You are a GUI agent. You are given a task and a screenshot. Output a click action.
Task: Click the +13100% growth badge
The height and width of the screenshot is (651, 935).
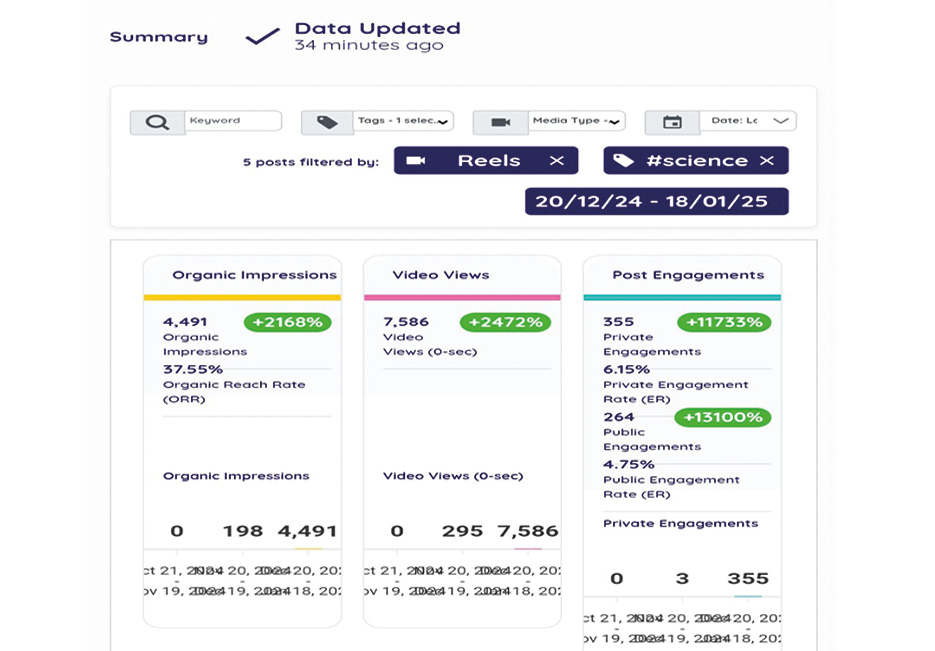723,417
